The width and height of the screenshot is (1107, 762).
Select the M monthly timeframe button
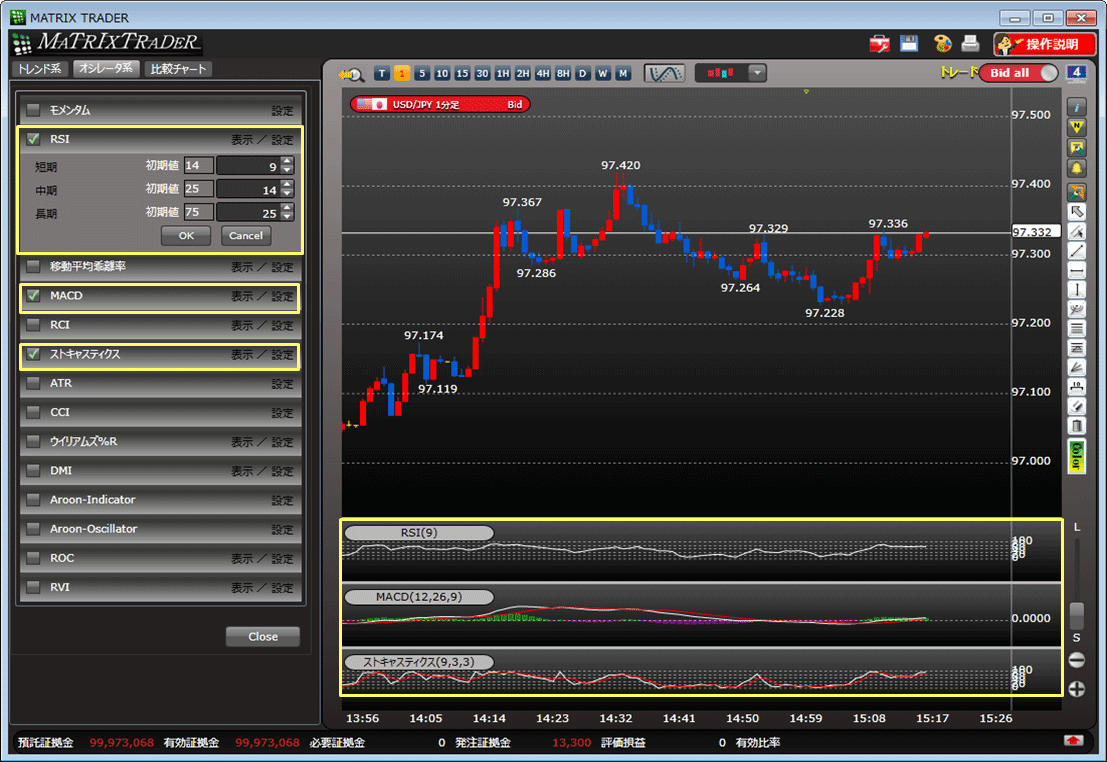click(x=623, y=73)
